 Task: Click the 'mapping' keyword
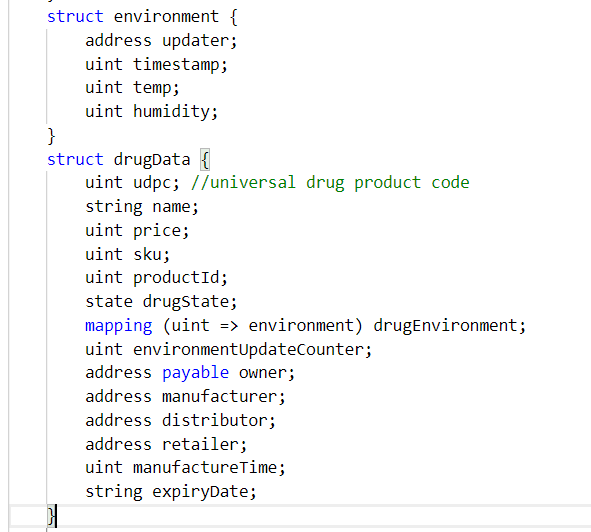tap(119, 326)
